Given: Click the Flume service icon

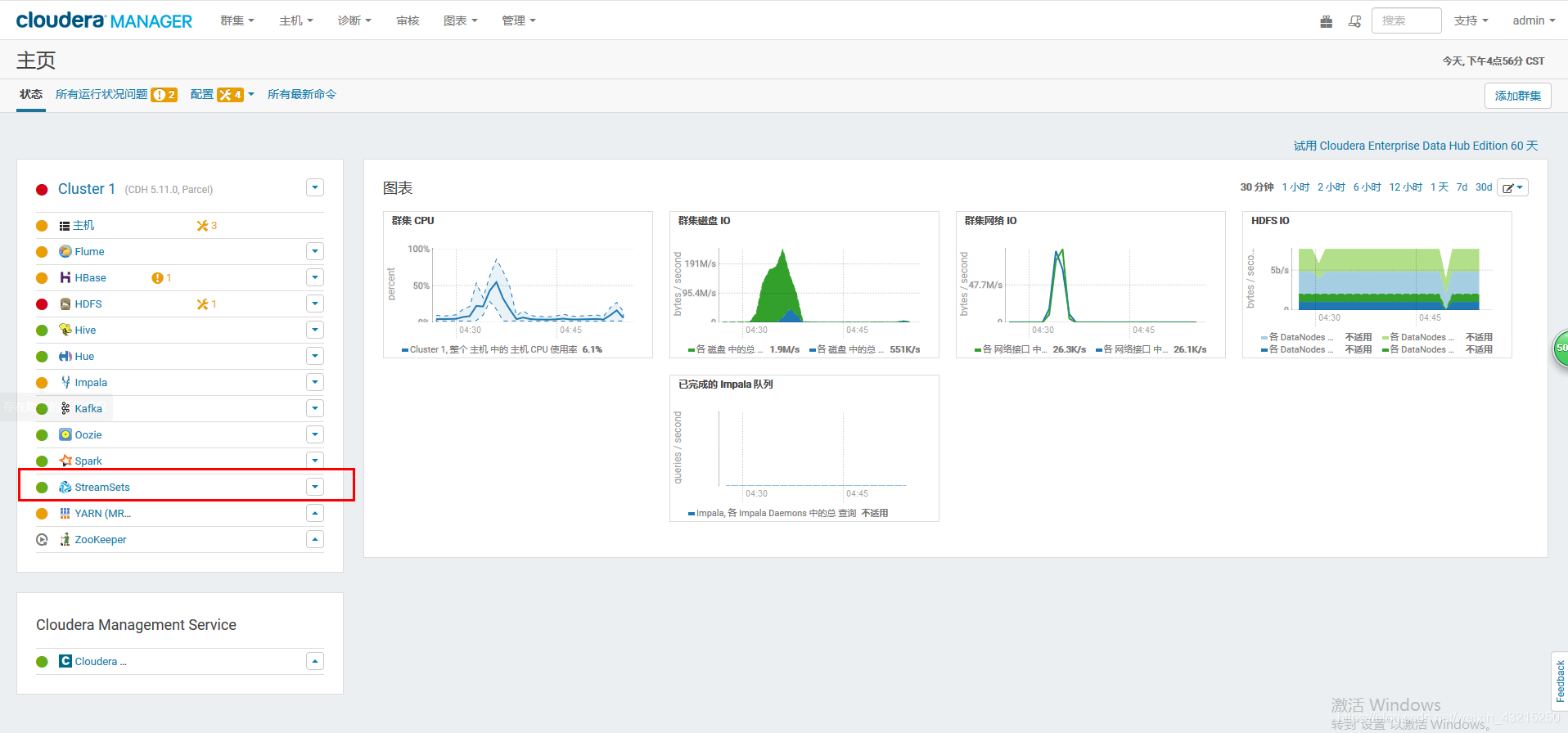Looking at the screenshot, I should pos(65,251).
